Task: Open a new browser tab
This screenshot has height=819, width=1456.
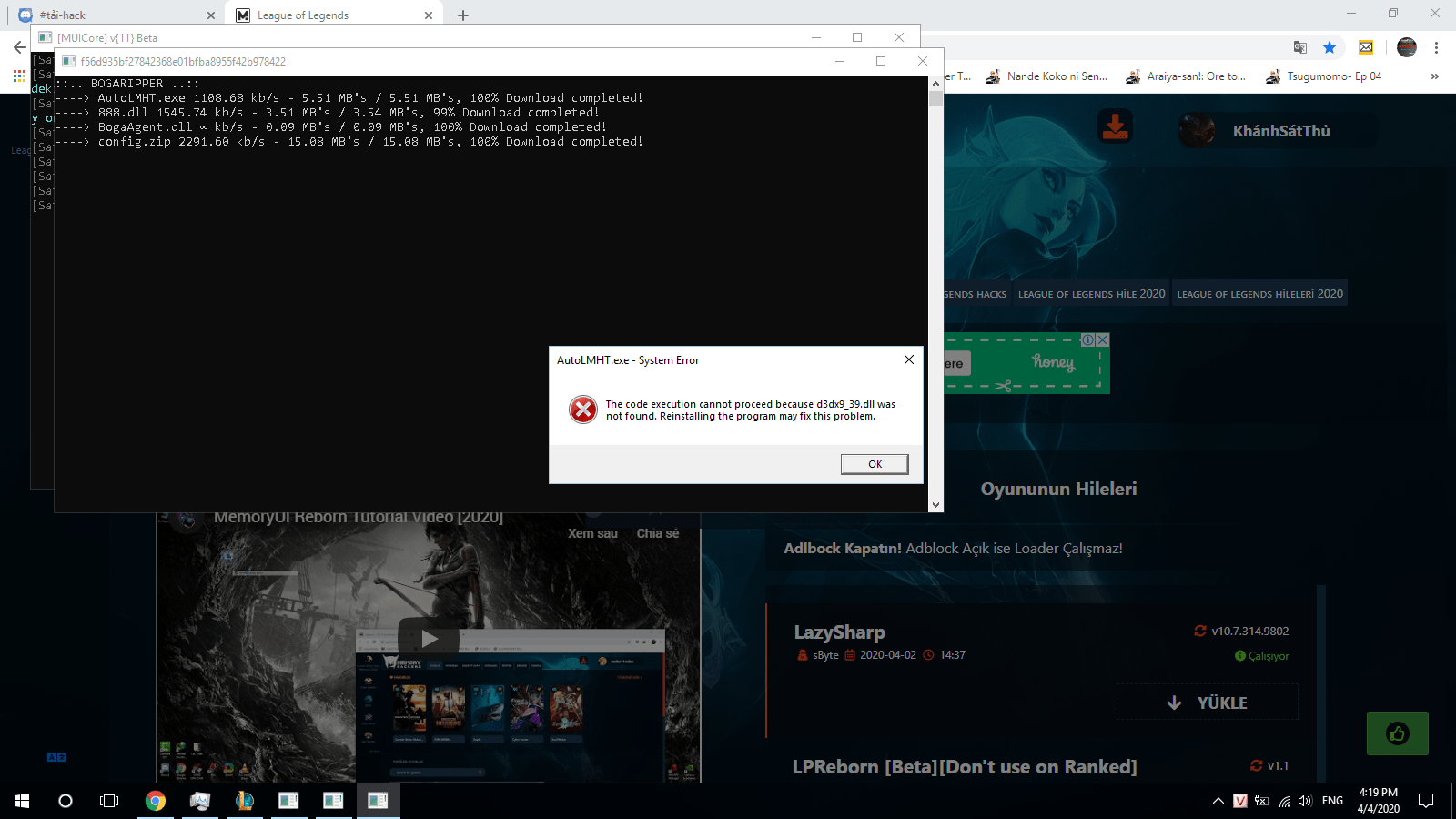Action: pyautogui.click(x=463, y=15)
